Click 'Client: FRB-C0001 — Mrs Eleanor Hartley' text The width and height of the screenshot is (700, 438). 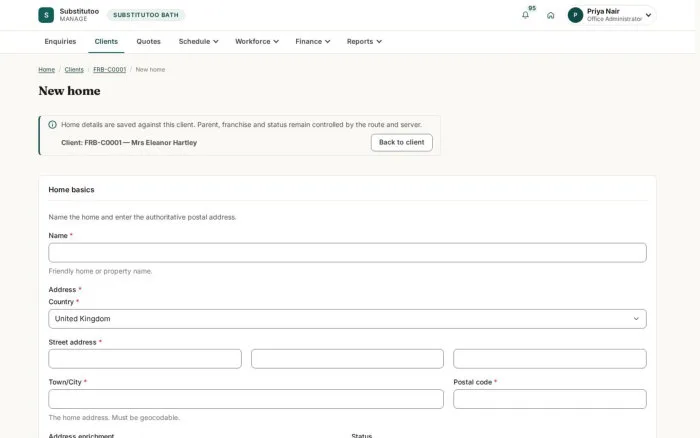129,143
